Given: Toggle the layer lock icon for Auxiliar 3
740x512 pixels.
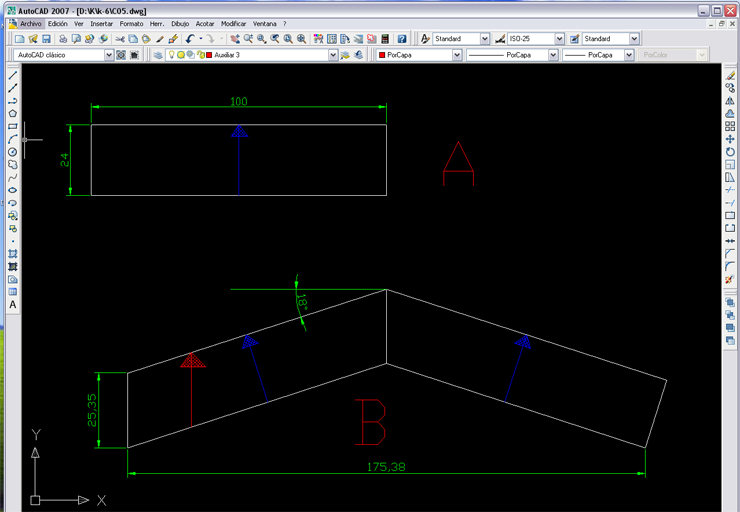Looking at the screenshot, I should point(198,55).
